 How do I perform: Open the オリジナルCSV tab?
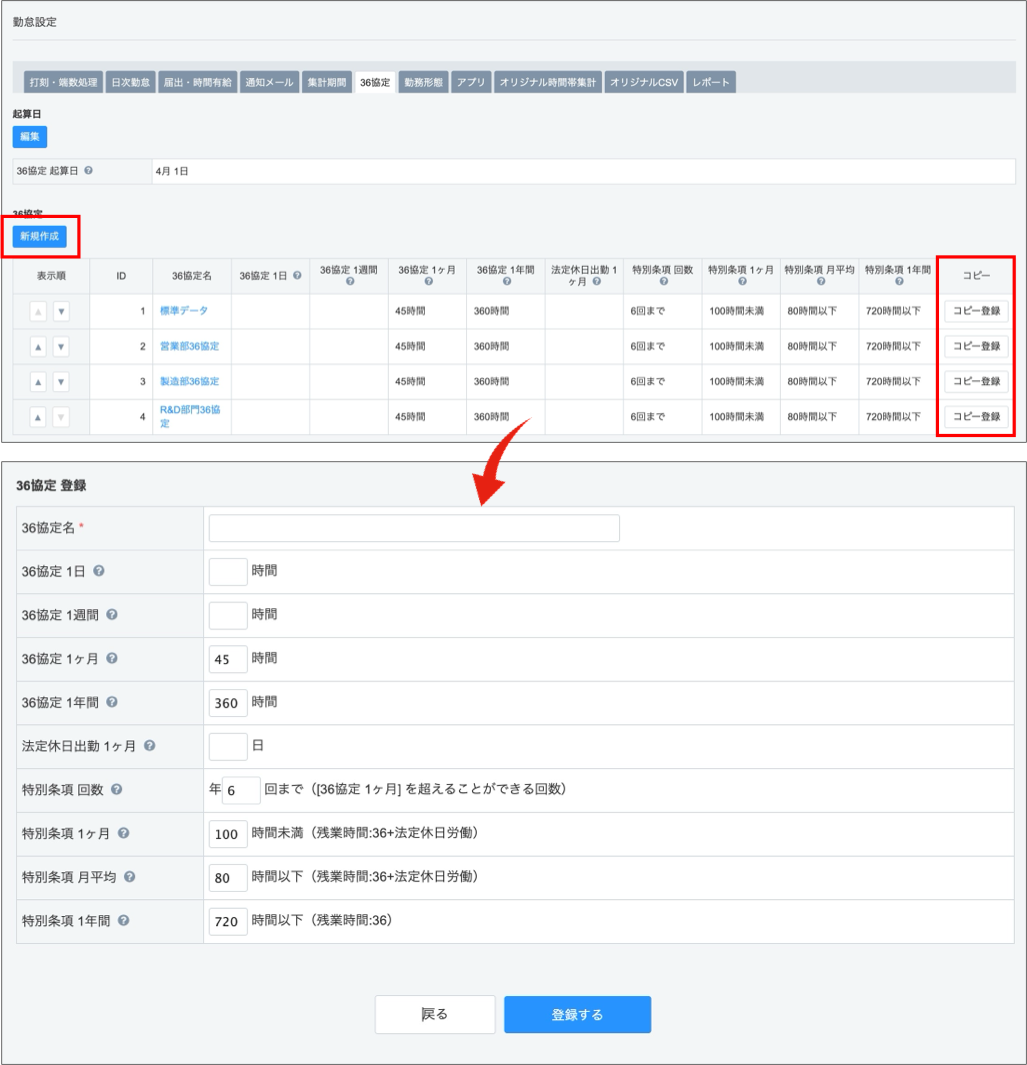(x=645, y=82)
